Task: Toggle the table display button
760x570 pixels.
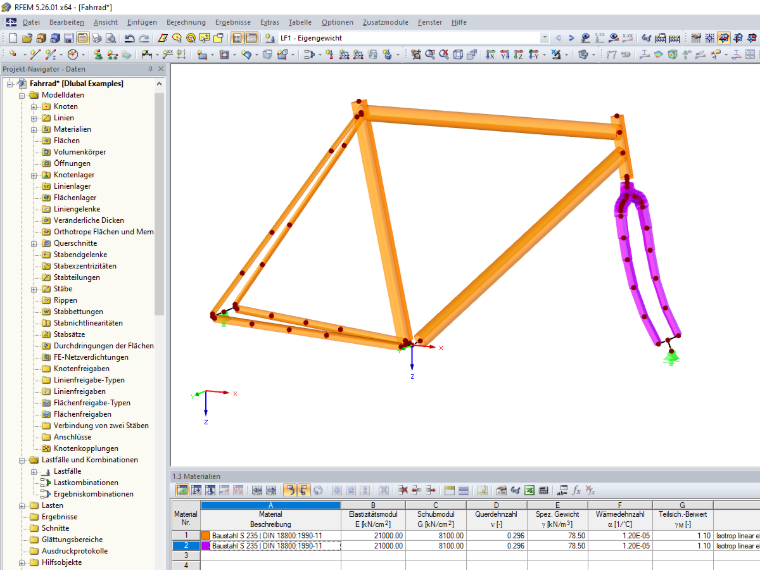Action: coord(252,38)
